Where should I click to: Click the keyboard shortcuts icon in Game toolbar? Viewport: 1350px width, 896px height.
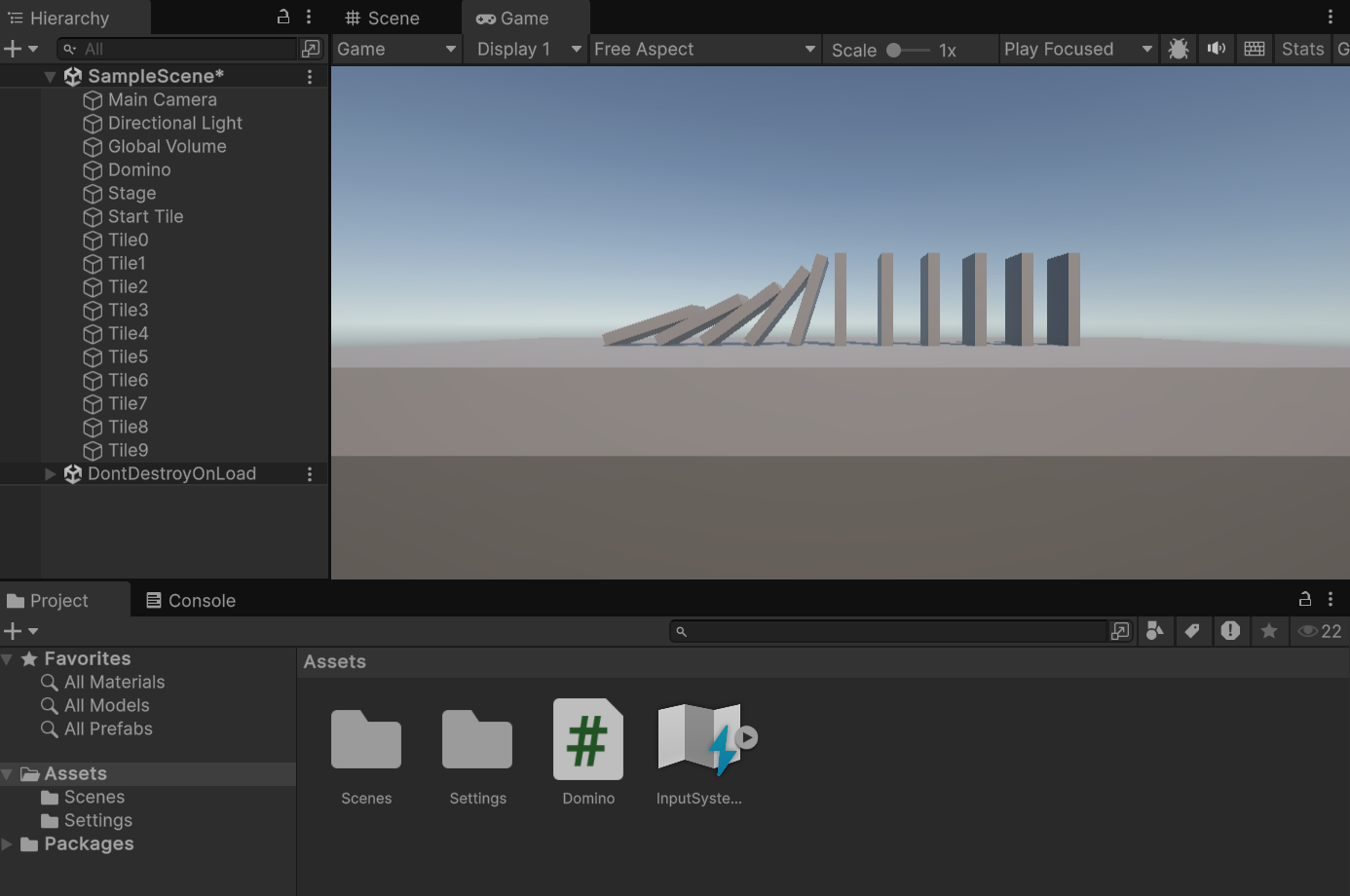pos(1255,49)
